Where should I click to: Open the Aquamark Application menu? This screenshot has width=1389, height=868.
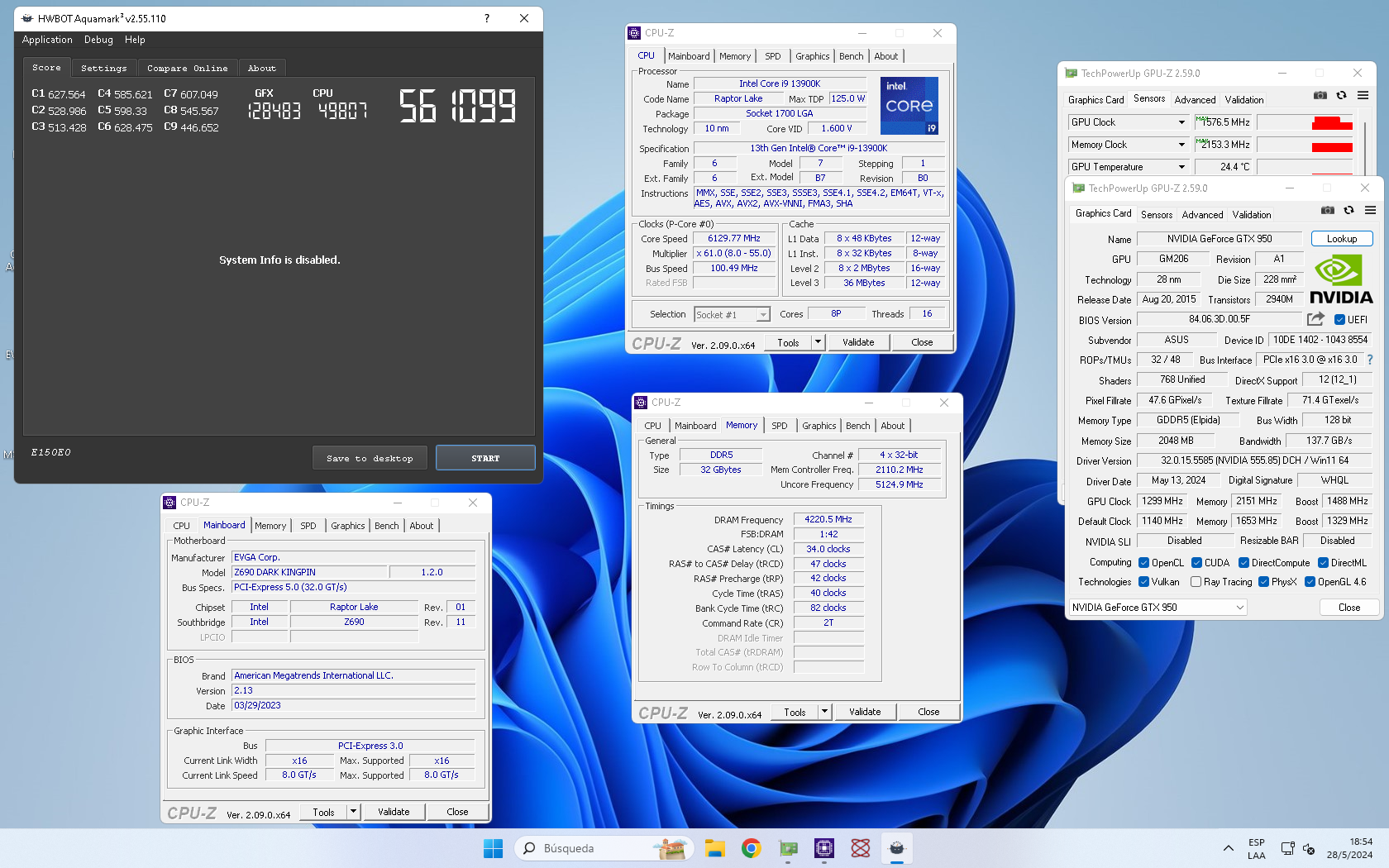coord(47,40)
